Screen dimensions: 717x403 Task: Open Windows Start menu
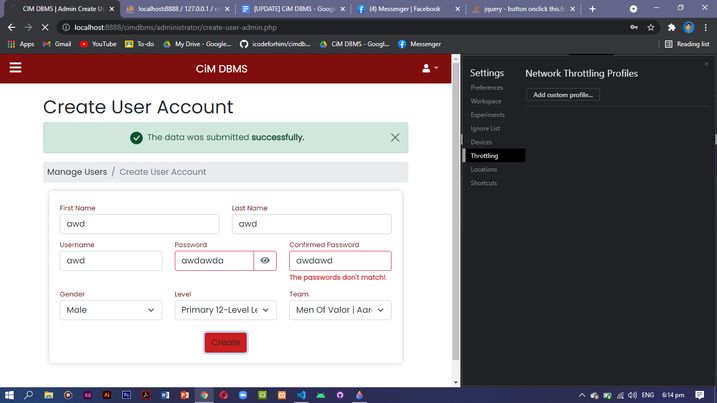pyautogui.click(x=9, y=395)
